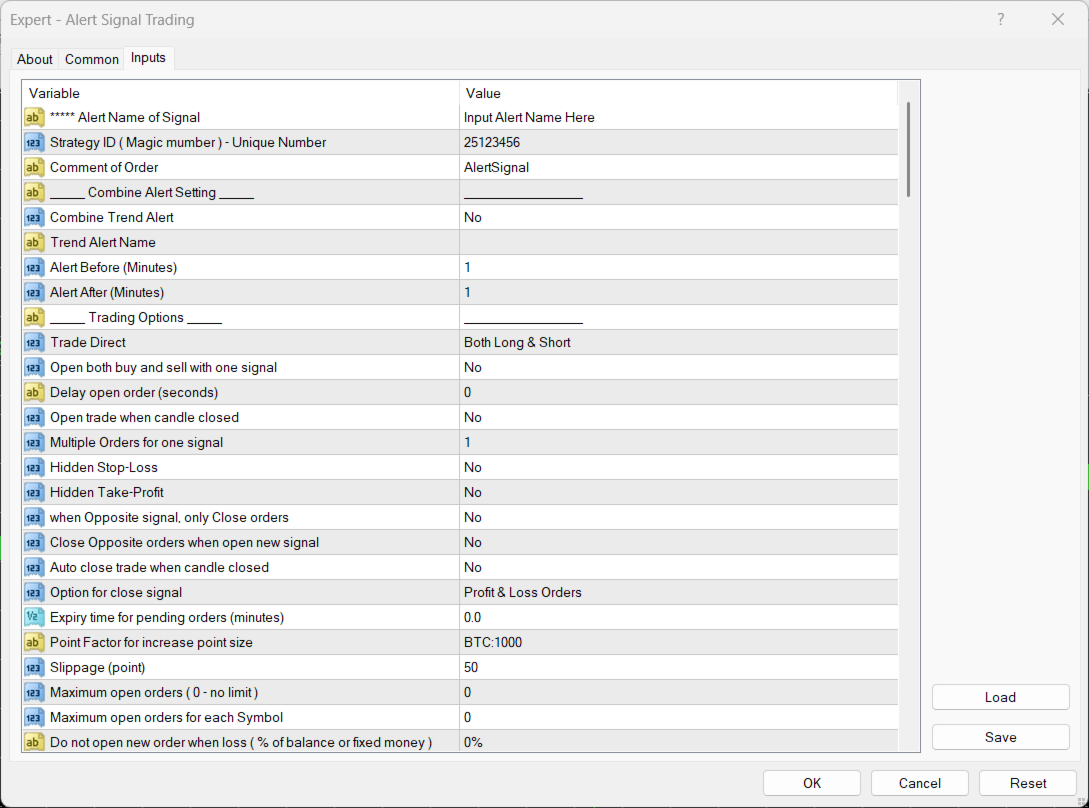This screenshot has width=1089, height=808.
Task: Edit the value Input Alert Name Here
Action: pos(679,117)
